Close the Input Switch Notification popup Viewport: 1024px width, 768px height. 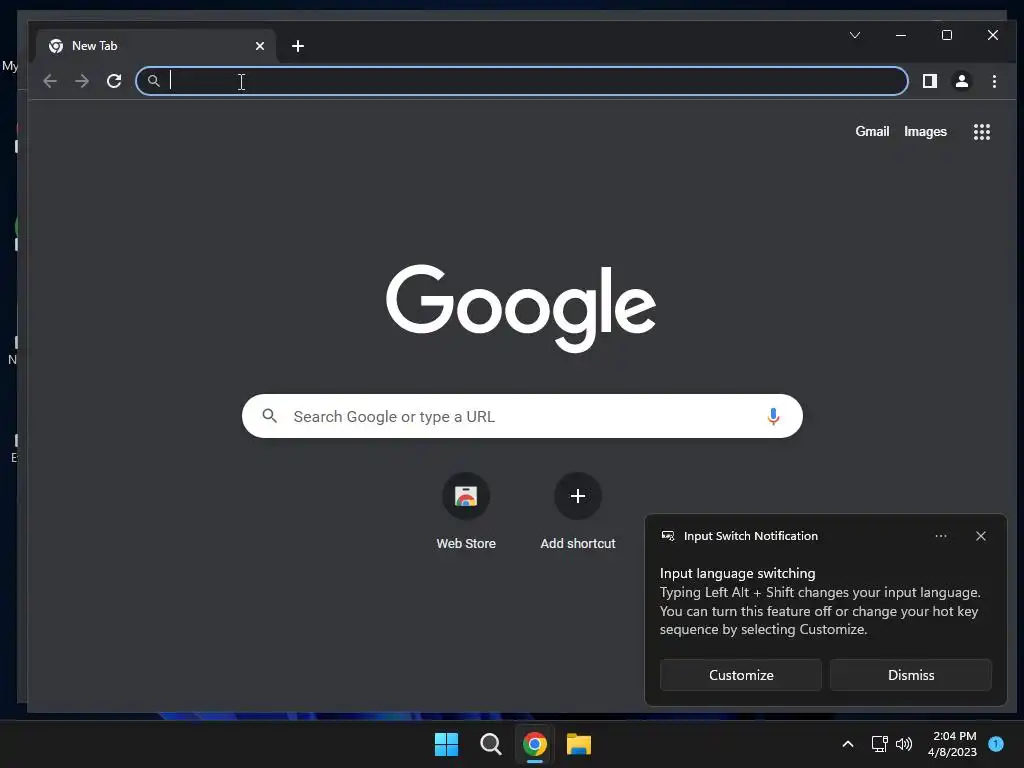[x=980, y=536]
